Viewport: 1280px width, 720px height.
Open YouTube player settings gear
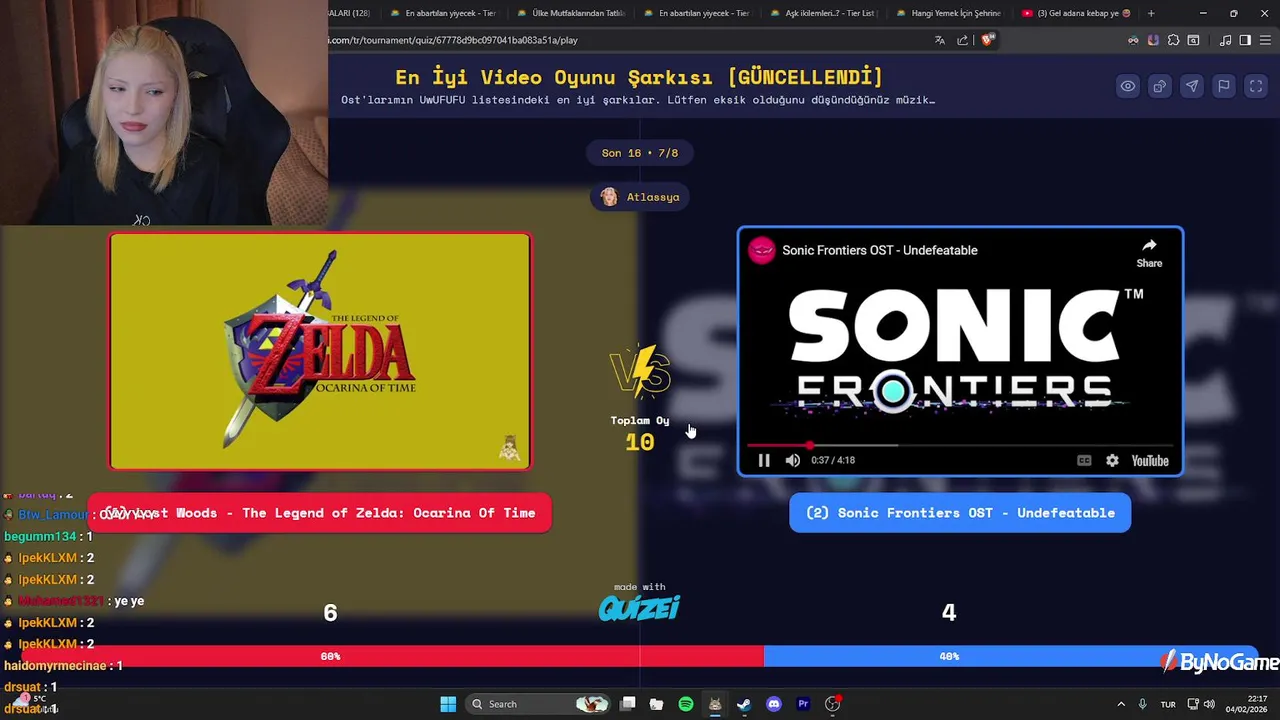(x=1112, y=460)
